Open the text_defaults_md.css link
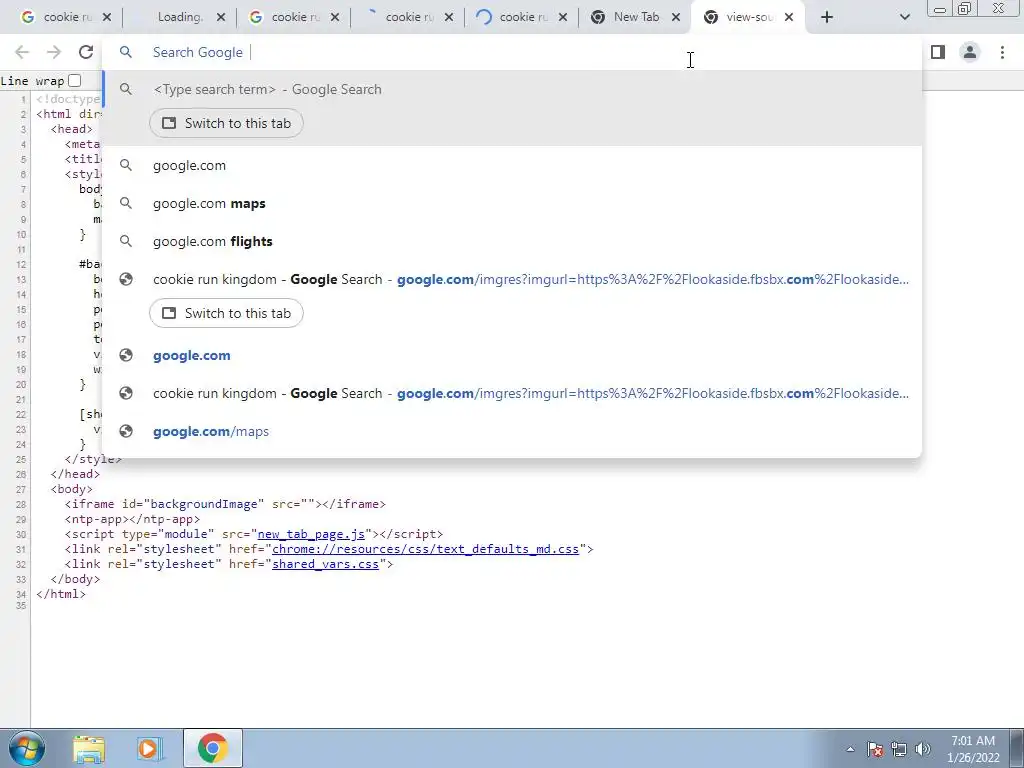Viewport: 1024px width, 768px height. [x=425, y=549]
